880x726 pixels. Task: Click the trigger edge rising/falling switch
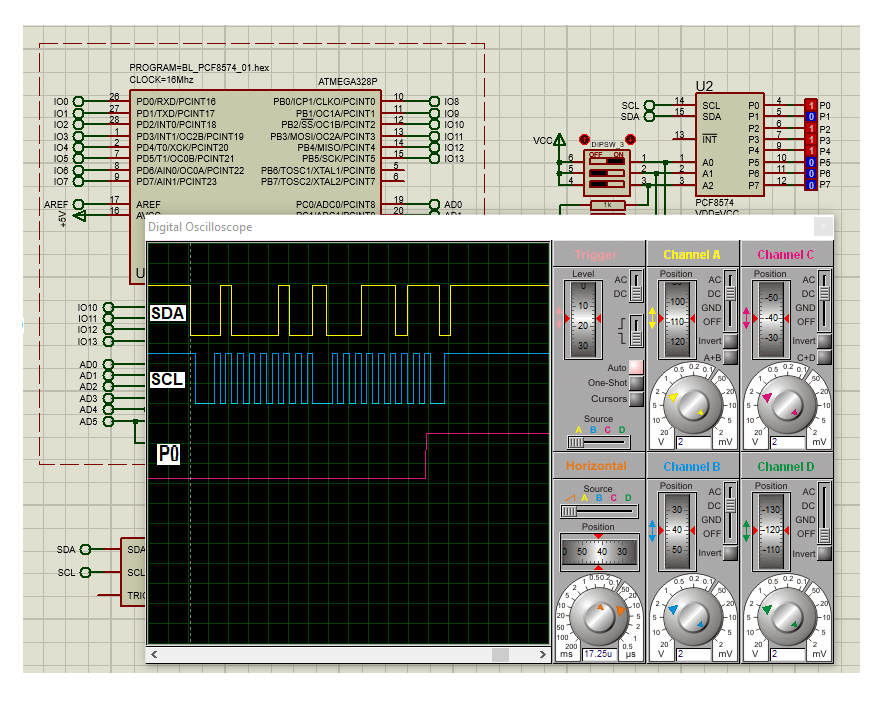pyautogui.click(x=636, y=331)
